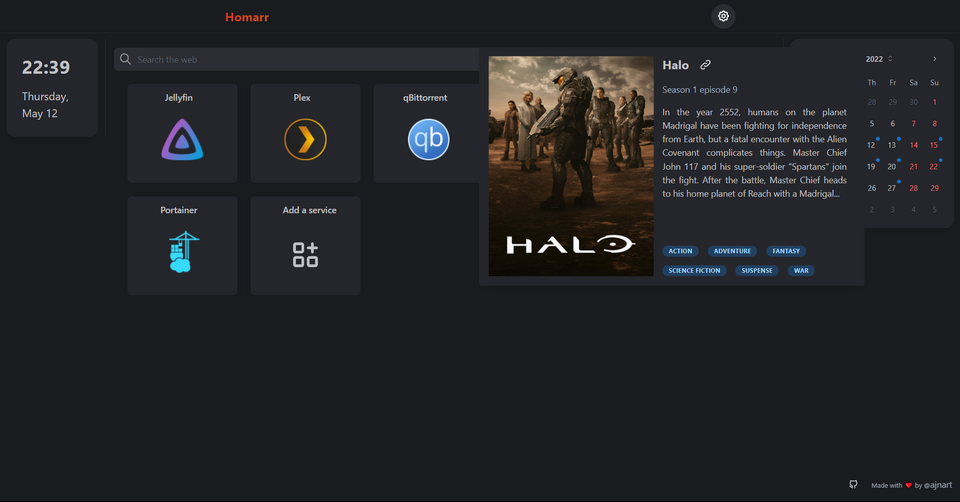Pick Saturday 21 on the calendar
Screen dimensions: 960x502
[913, 167]
